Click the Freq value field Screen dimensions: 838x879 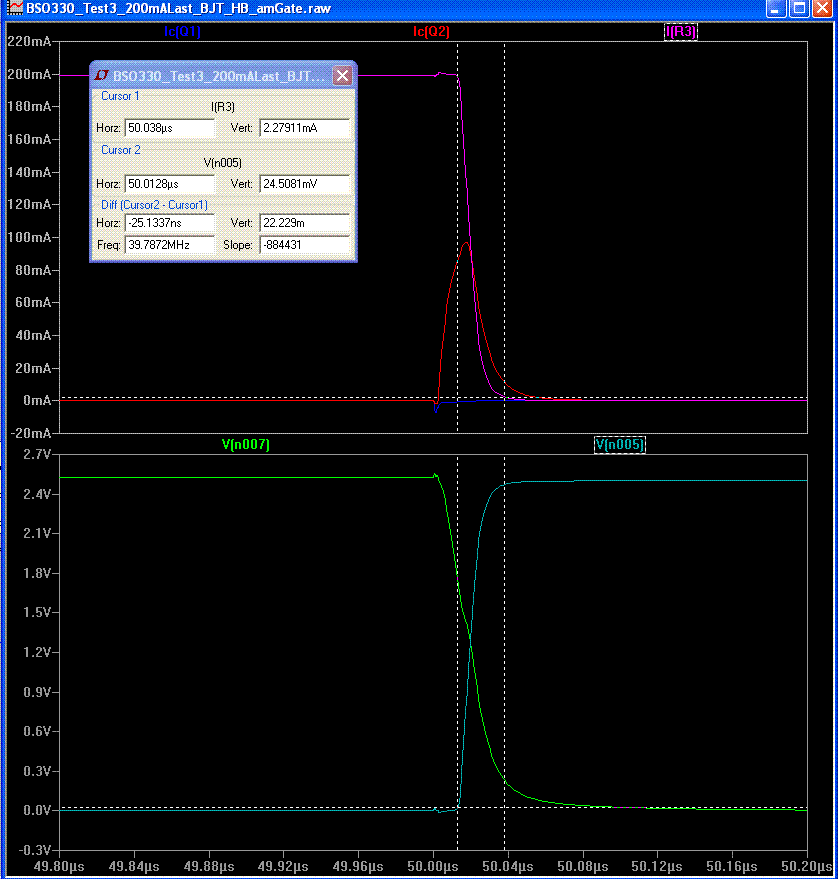169,245
